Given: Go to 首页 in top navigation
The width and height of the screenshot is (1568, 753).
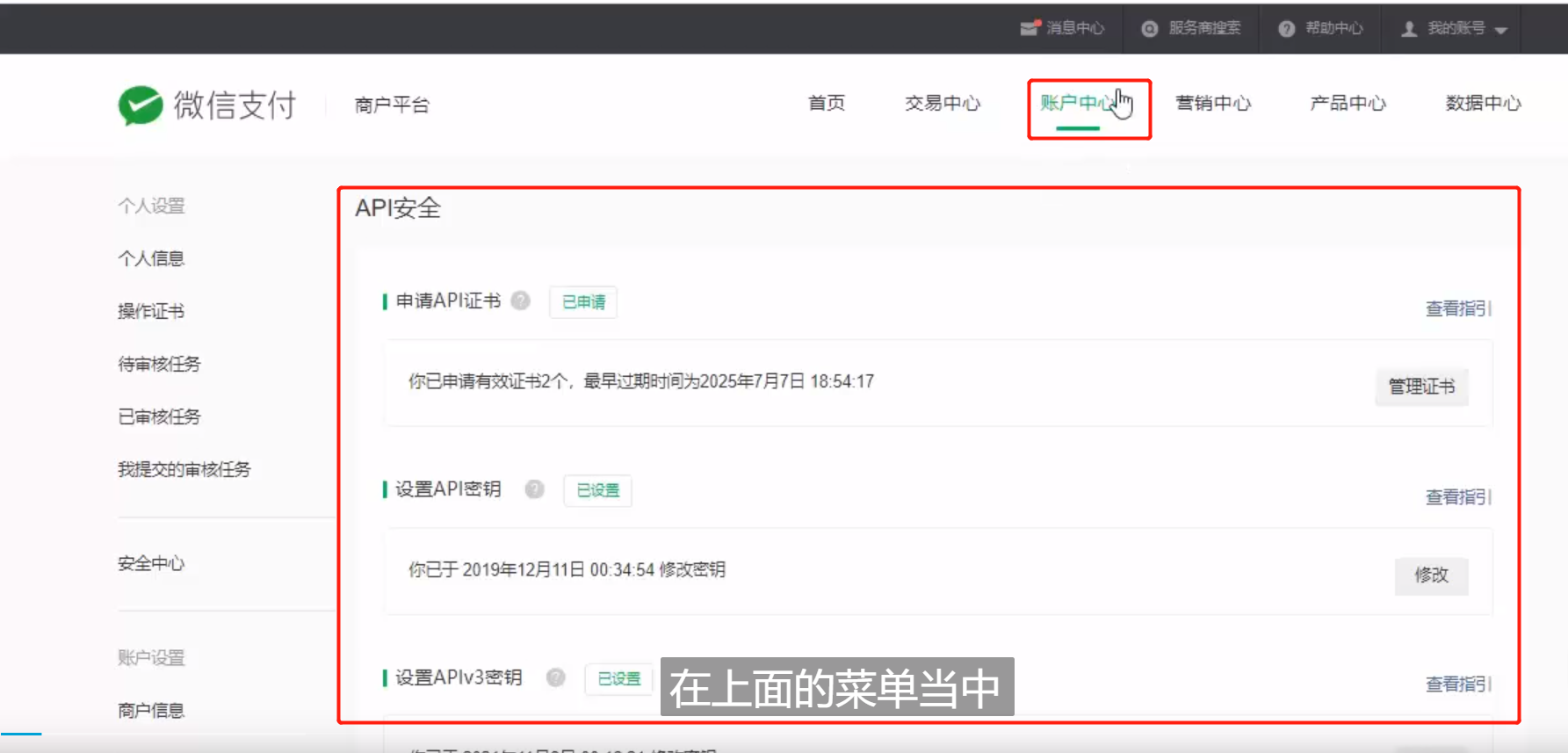Looking at the screenshot, I should coord(827,103).
